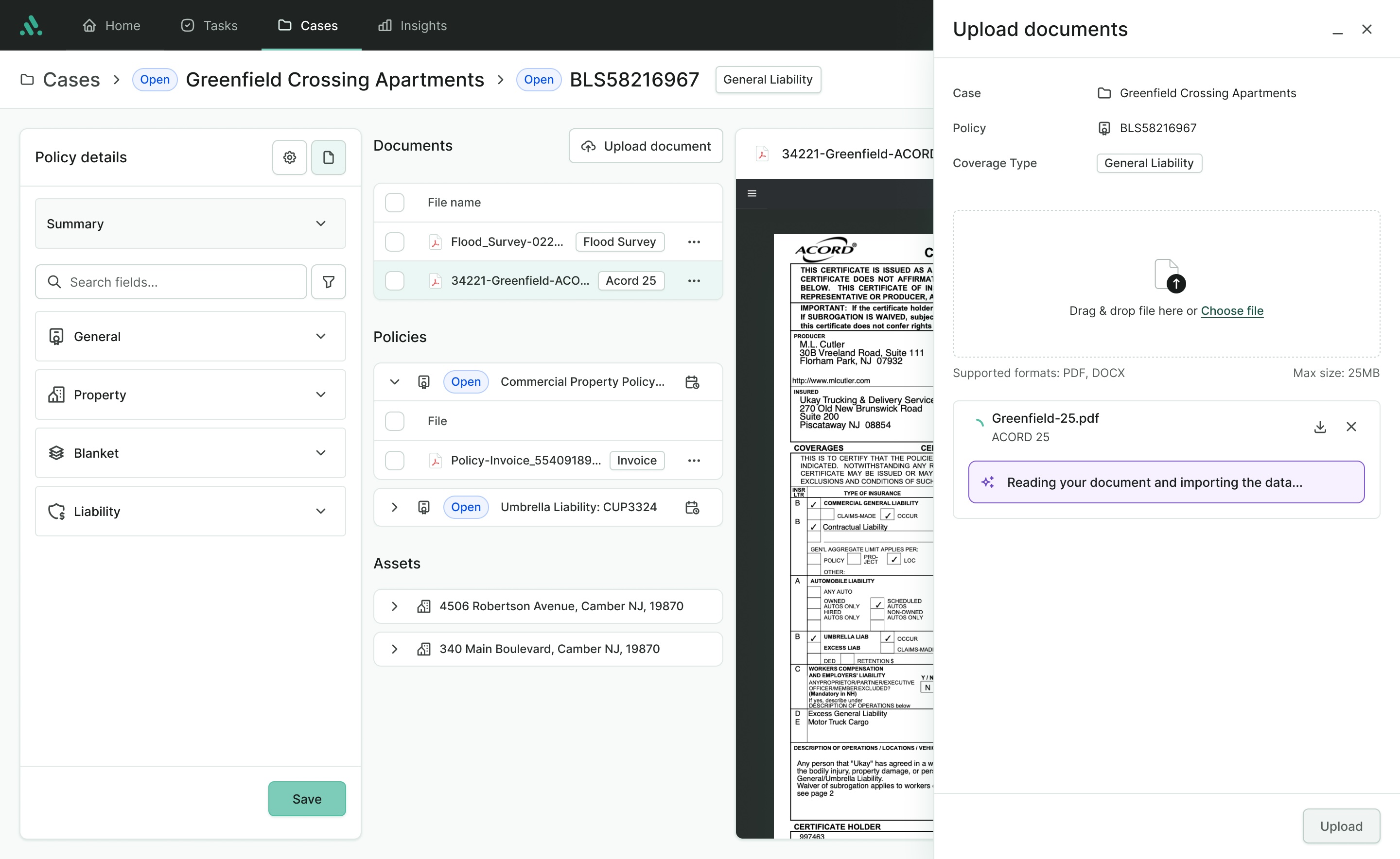This screenshot has height=859, width=1400.
Task: Expand the Umbrella Liability policy row
Action: (394, 507)
